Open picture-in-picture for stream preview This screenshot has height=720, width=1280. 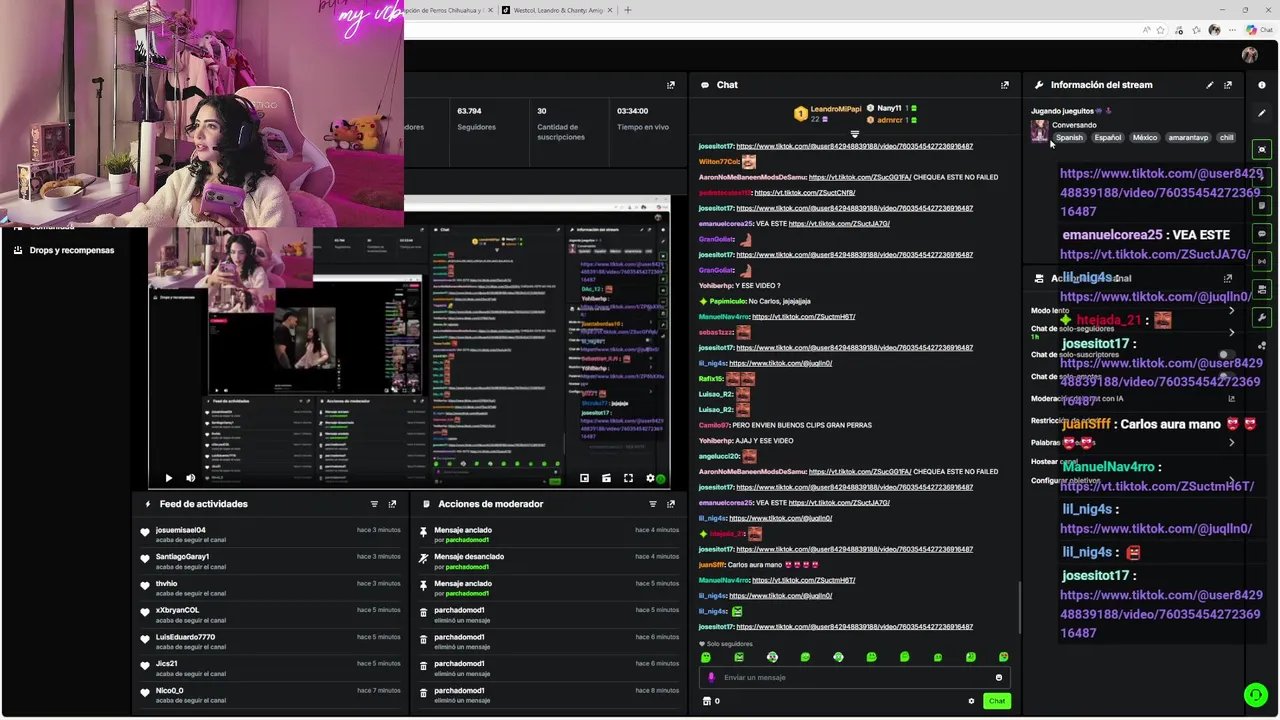[584, 478]
